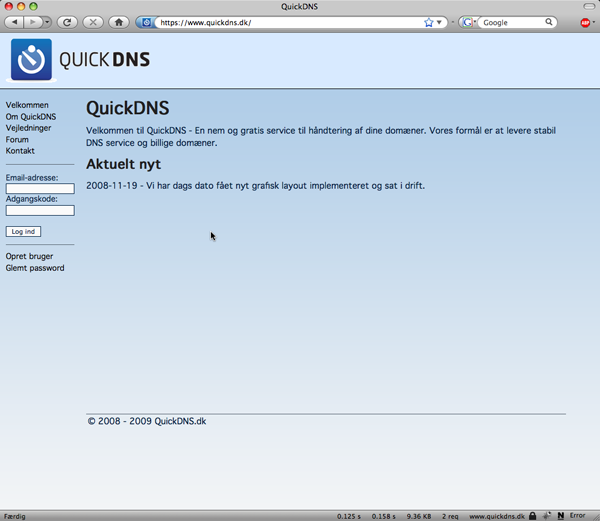Click the www.quickdns.dk domain in the status bar
The image size is (600, 521).
(497, 516)
